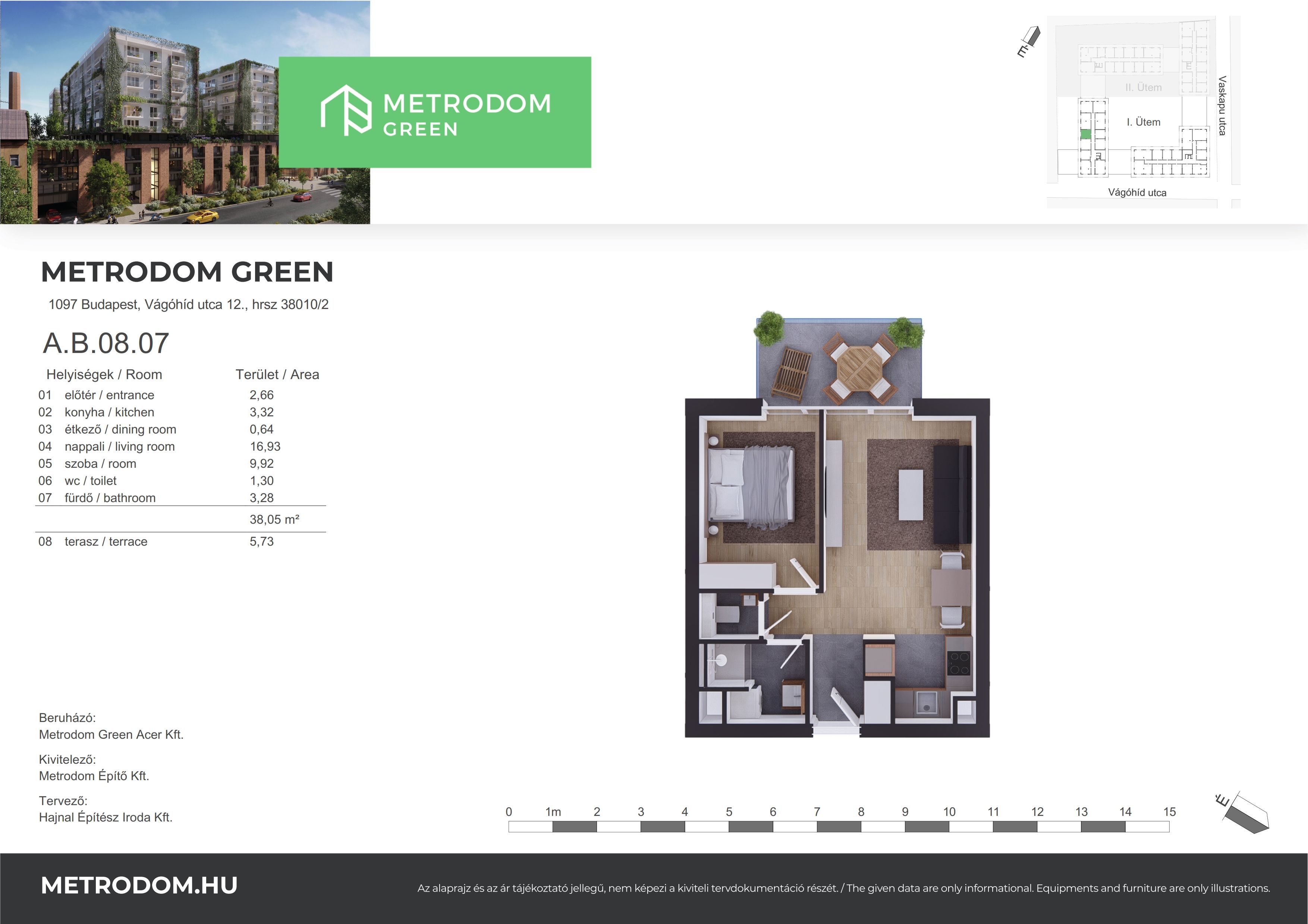
Task: Click the 10 mark on the scale bar
Action: pos(949,812)
